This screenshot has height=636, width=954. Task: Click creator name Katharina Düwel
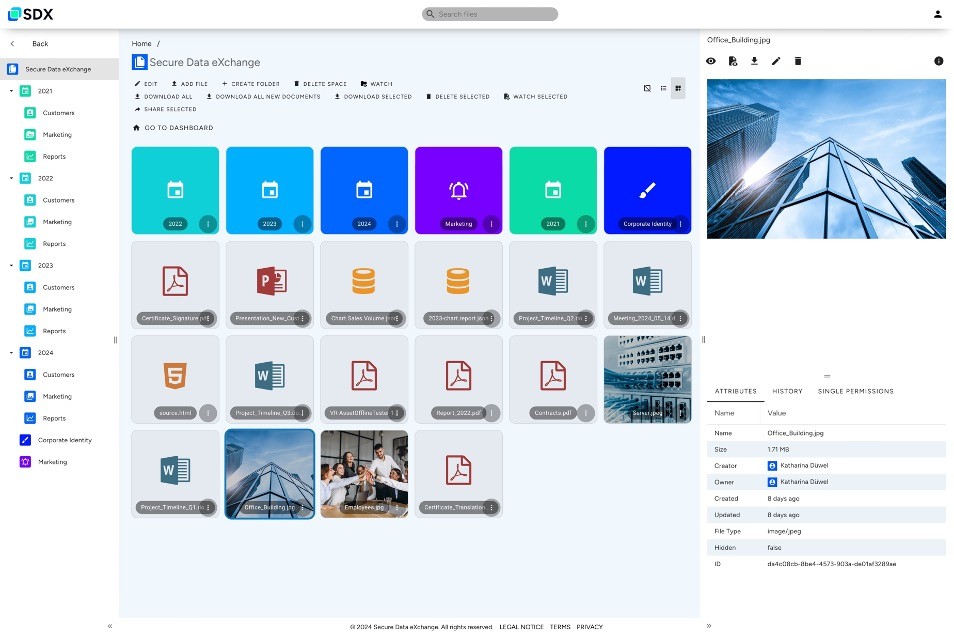pos(804,466)
